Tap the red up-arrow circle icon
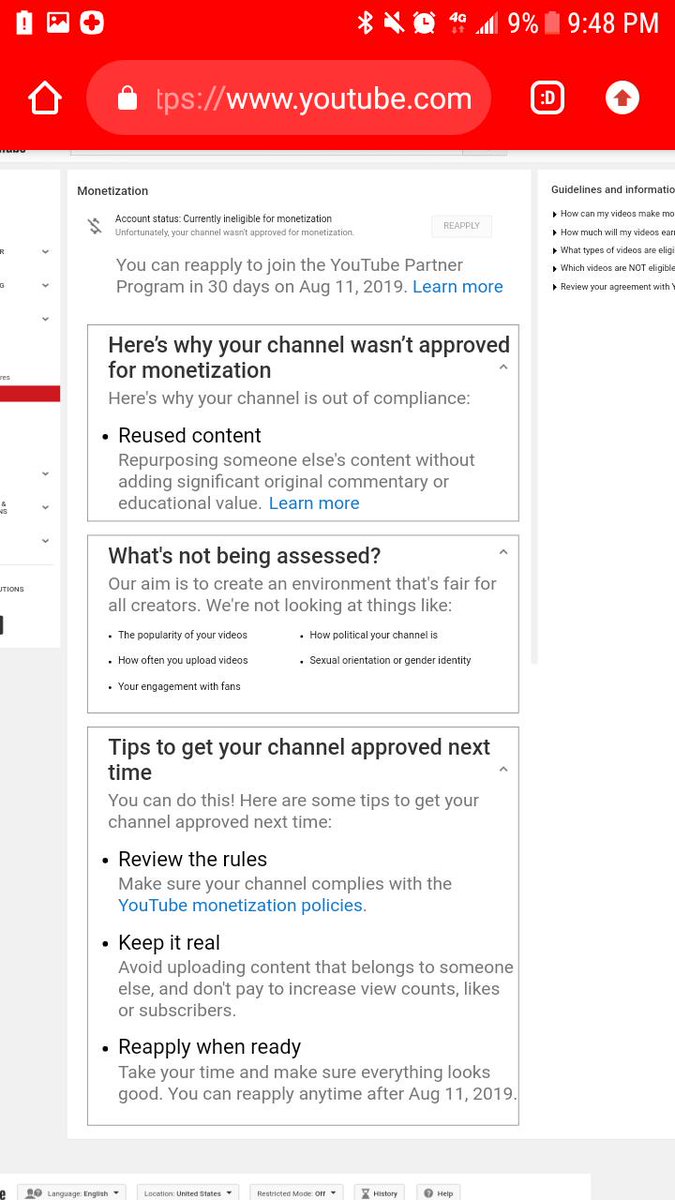This screenshot has width=675, height=1200. pyautogui.click(x=622, y=98)
